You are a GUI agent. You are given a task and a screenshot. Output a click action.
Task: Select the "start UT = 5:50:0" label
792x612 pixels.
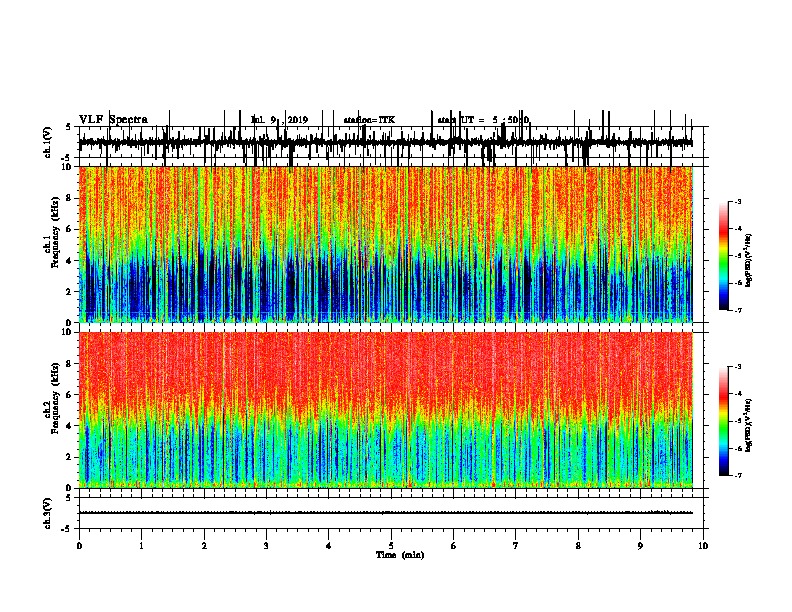point(483,120)
